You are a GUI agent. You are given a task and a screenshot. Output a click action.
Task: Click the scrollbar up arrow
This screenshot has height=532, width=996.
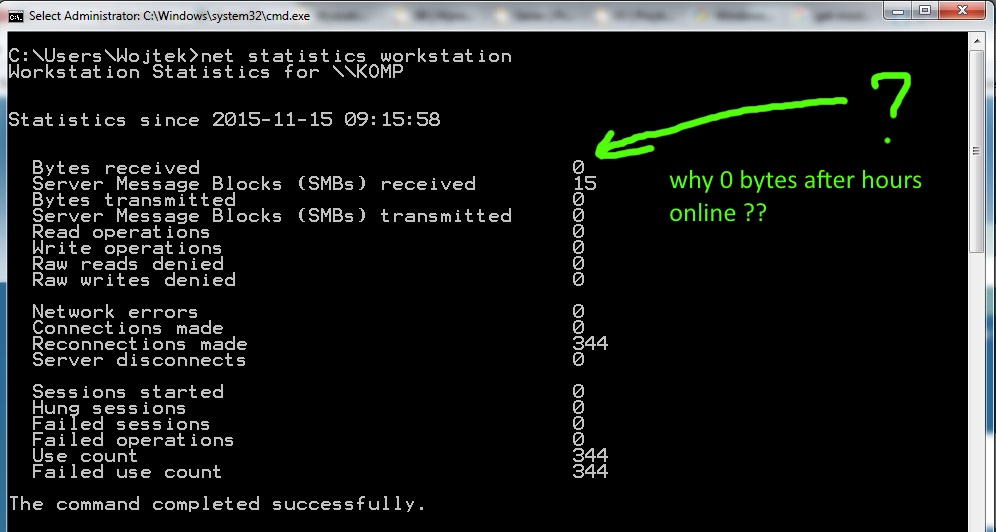(x=977, y=41)
